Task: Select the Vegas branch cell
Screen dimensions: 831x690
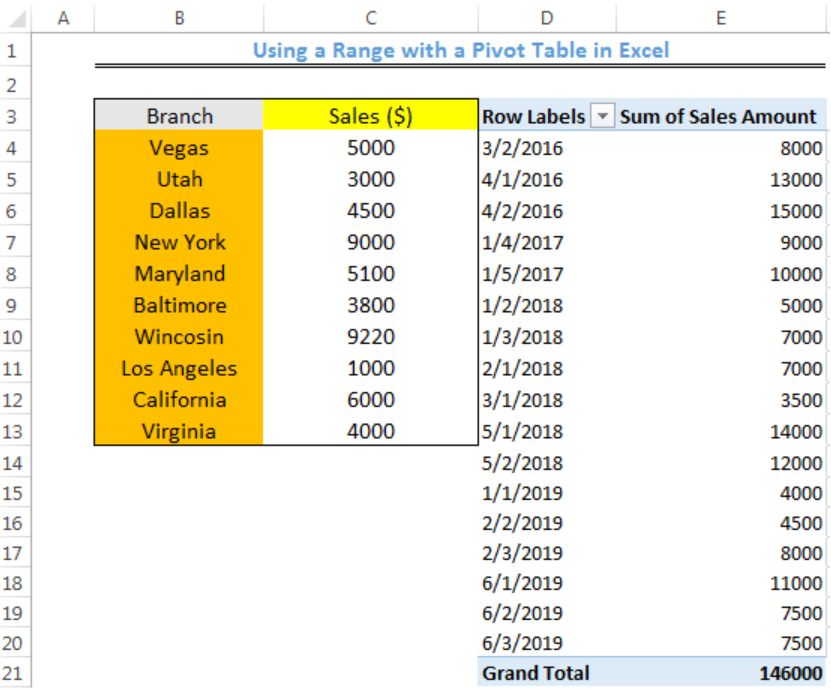Action: tap(181, 148)
